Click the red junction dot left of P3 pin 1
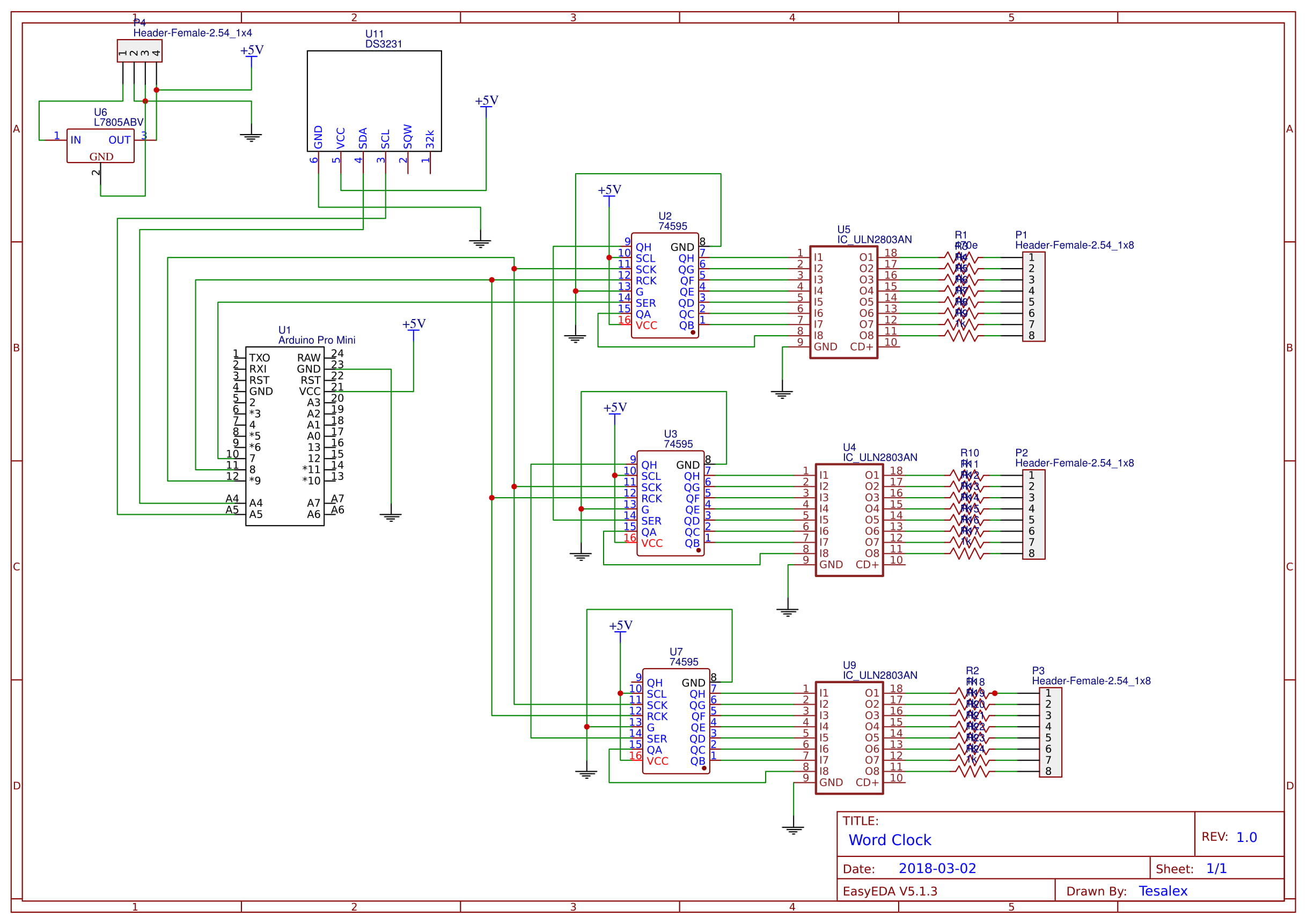This screenshot has width=1307, height=924. [995, 693]
